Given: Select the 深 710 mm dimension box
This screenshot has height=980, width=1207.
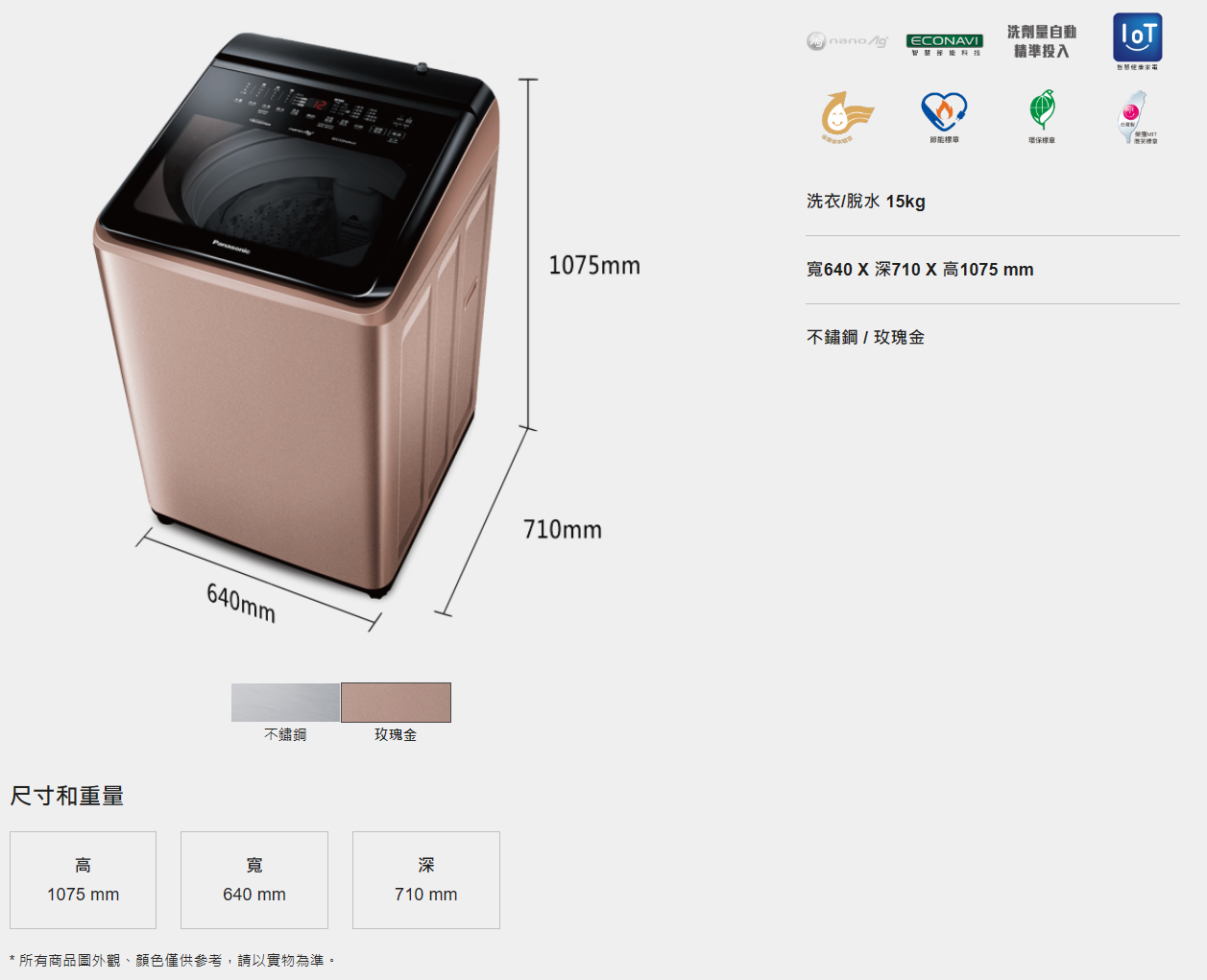Looking at the screenshot, I should click(426, 880).
